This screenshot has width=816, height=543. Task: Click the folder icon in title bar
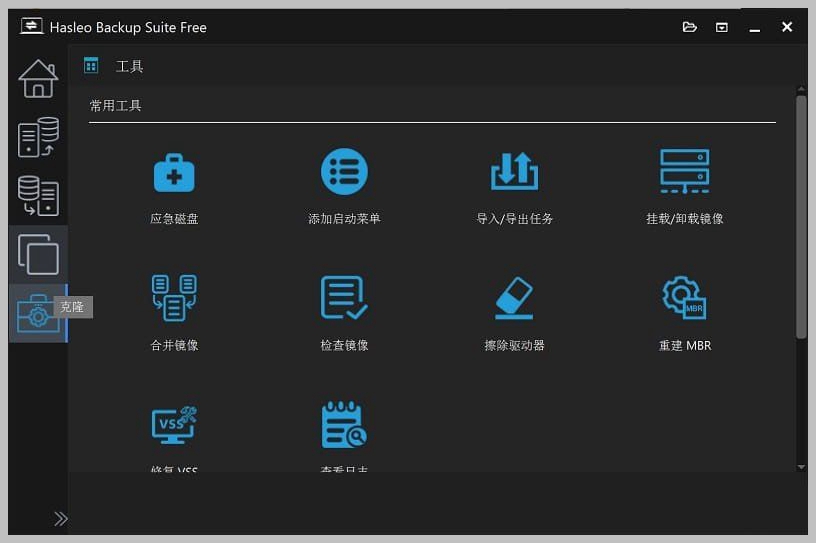click(x=689, y=27)
